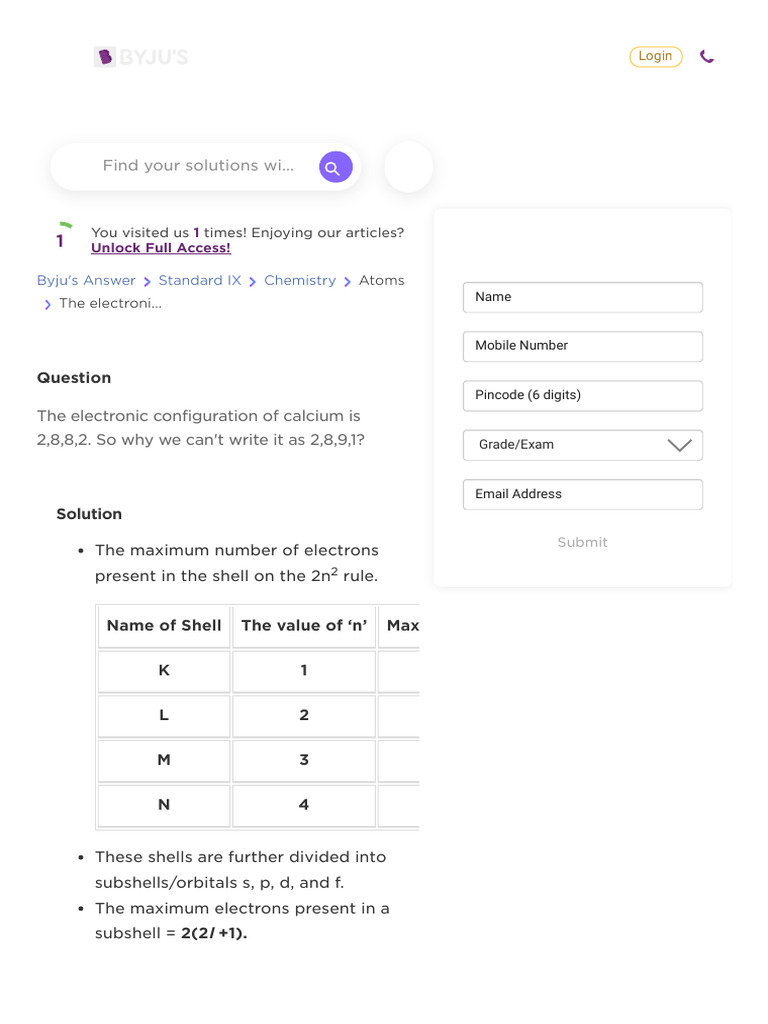Screen dimensions: 768x1024
Task: Click the BYJU'S logo
Action: pos(141,57)
